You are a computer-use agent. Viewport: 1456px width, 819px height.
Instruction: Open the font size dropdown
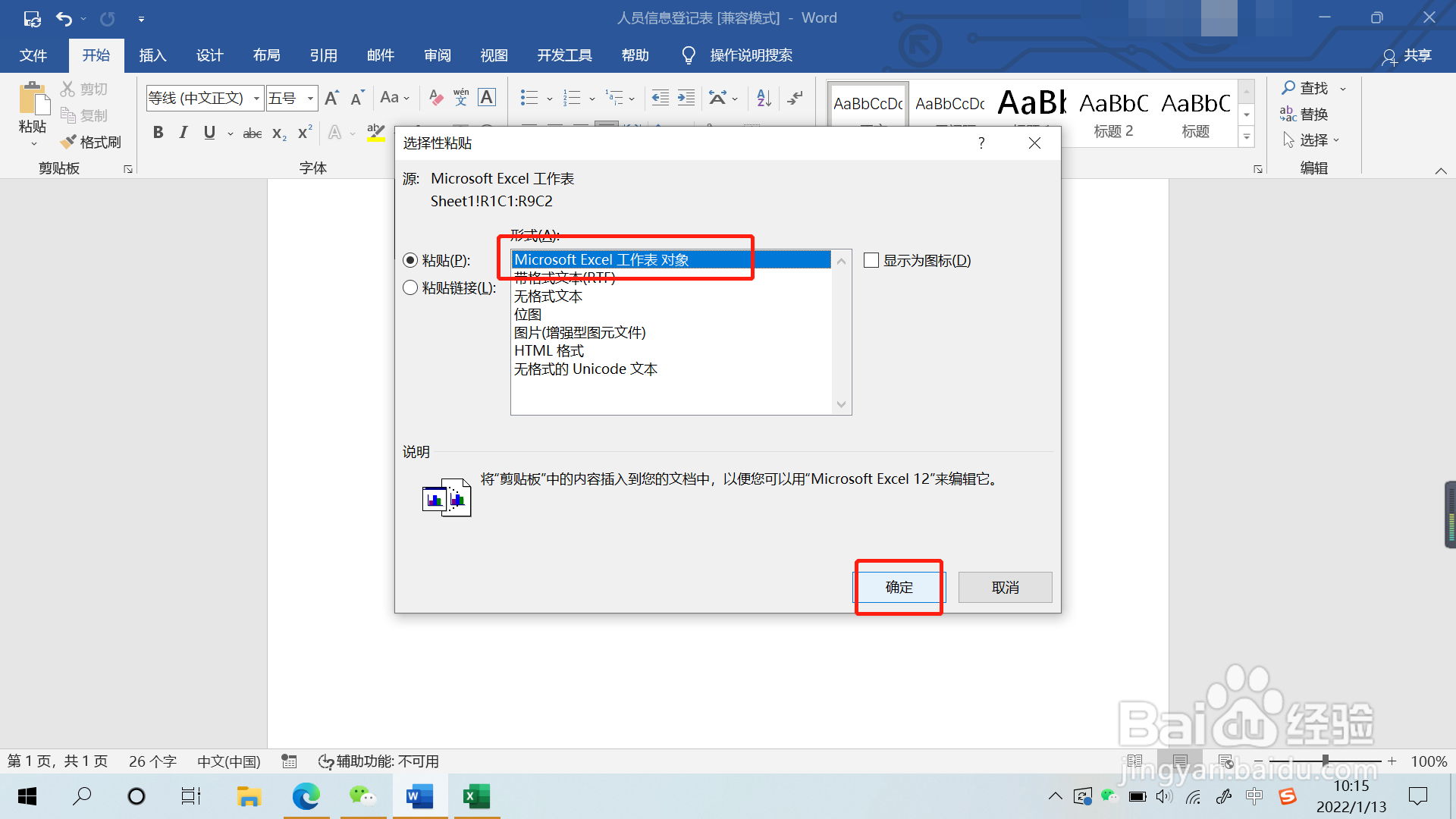click(x=310, y=98)
